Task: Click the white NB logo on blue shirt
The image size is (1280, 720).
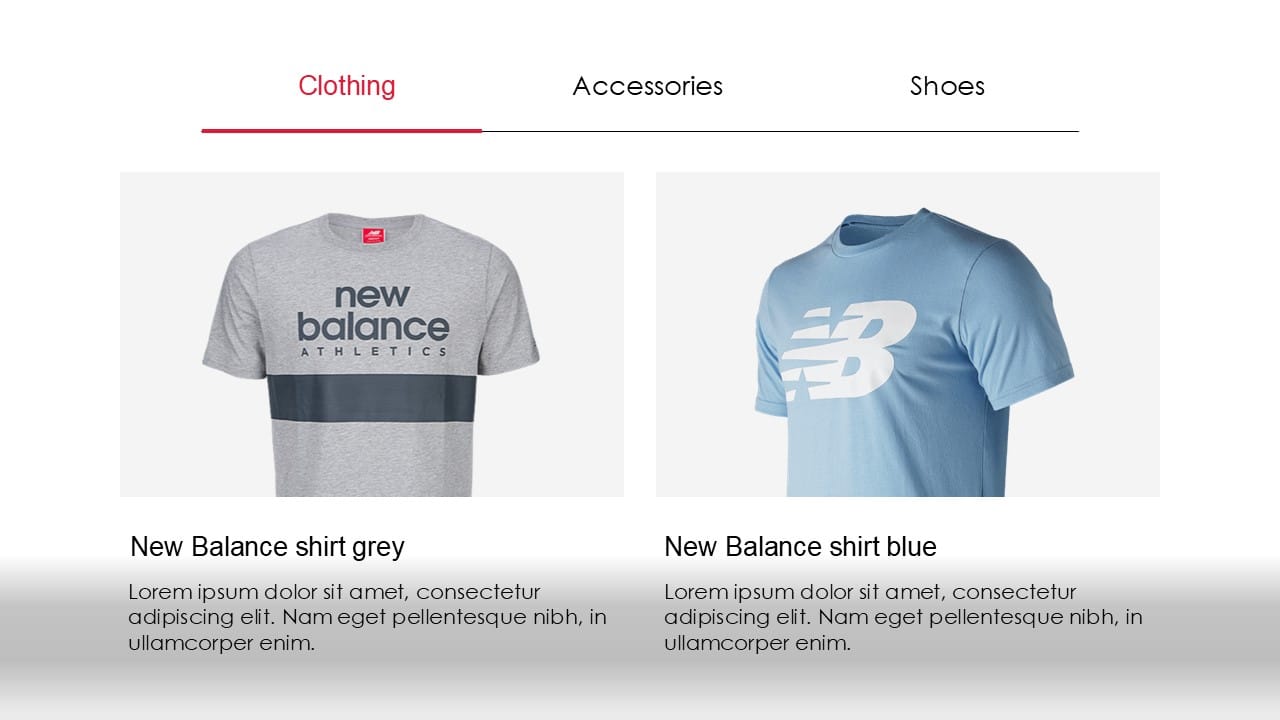Action: coord(848,349)
